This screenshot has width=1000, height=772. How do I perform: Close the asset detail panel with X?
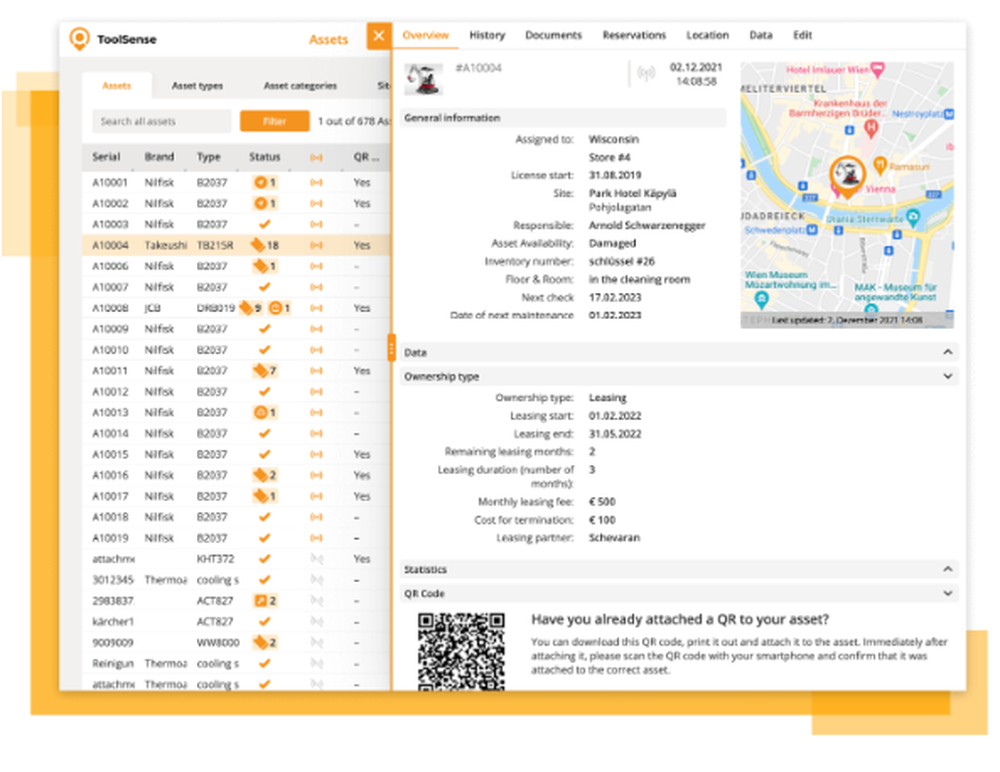379,36
